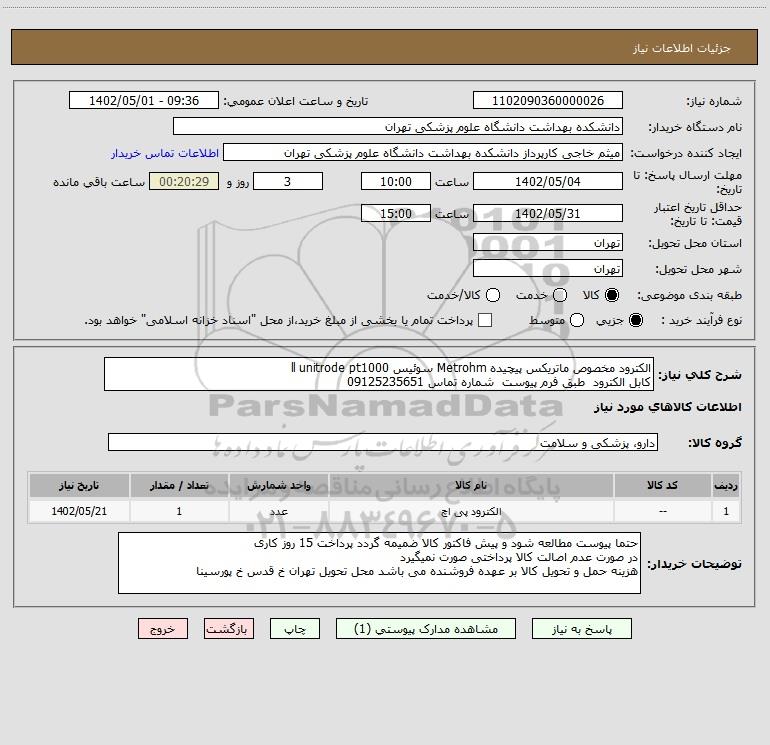Click the واحد شمارش column header
This screenshot has height=745, width=770.
point(278,485)
